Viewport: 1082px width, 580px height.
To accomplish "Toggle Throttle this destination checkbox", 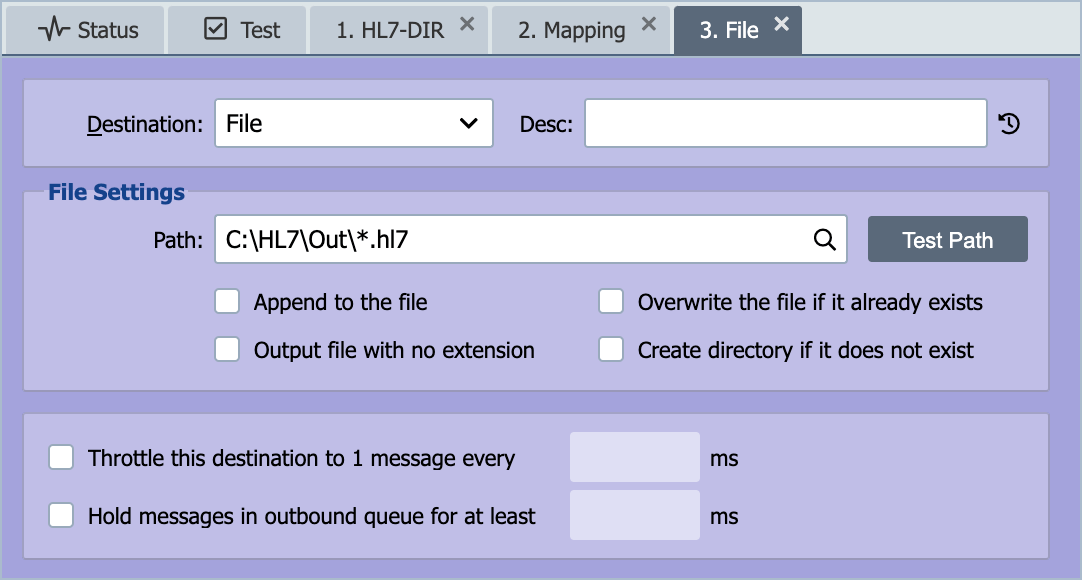I will coord(61,457).
